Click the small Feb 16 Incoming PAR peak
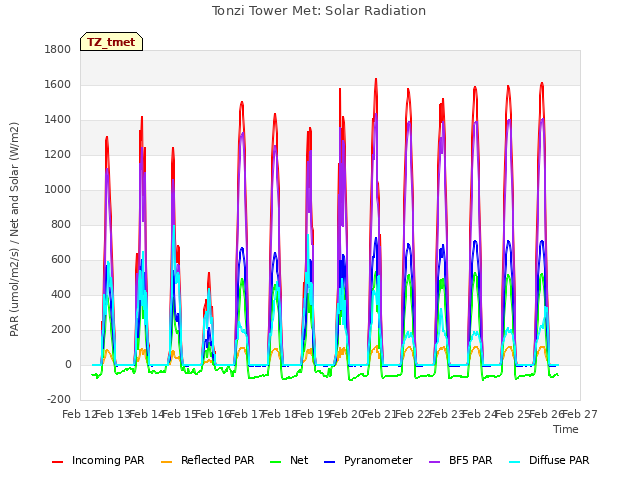 (209, 274)
